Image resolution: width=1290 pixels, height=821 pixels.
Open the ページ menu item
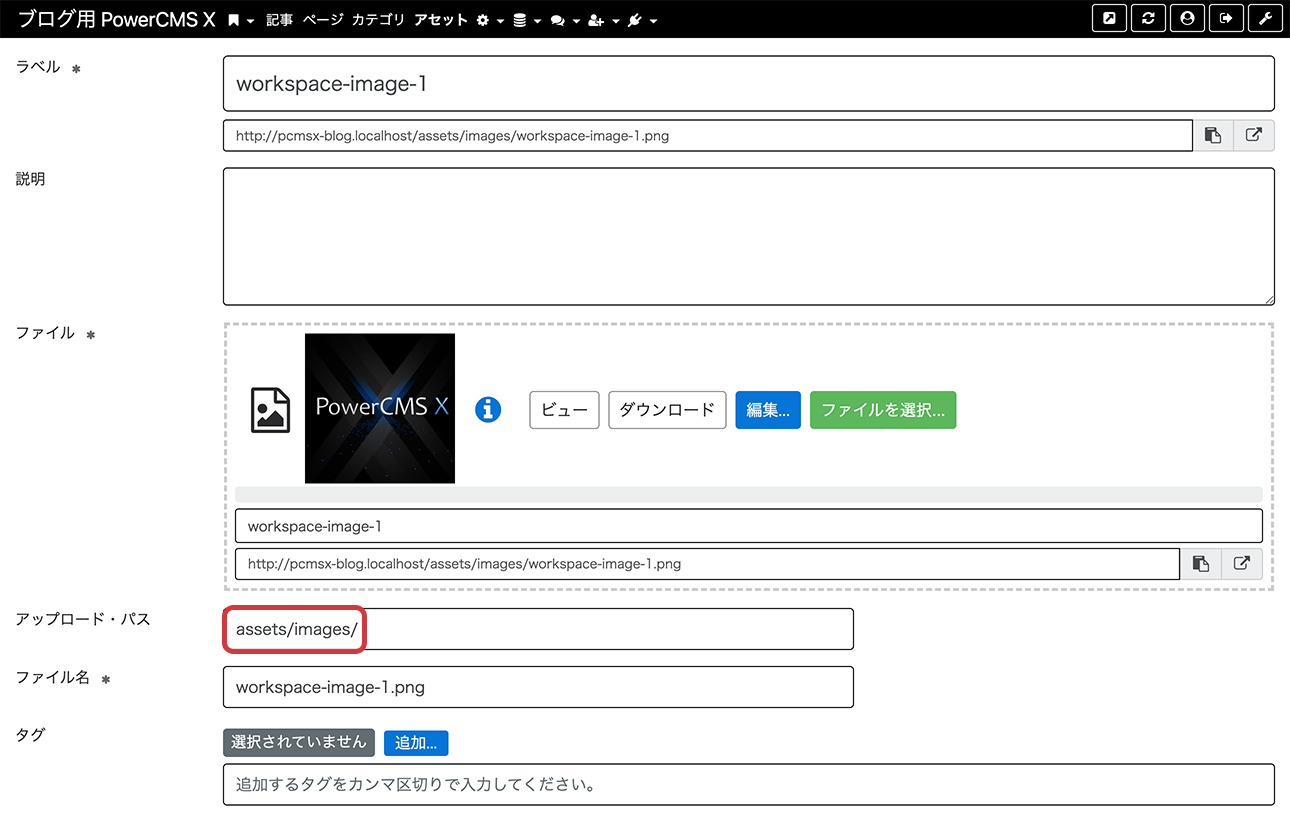(323, 20)
